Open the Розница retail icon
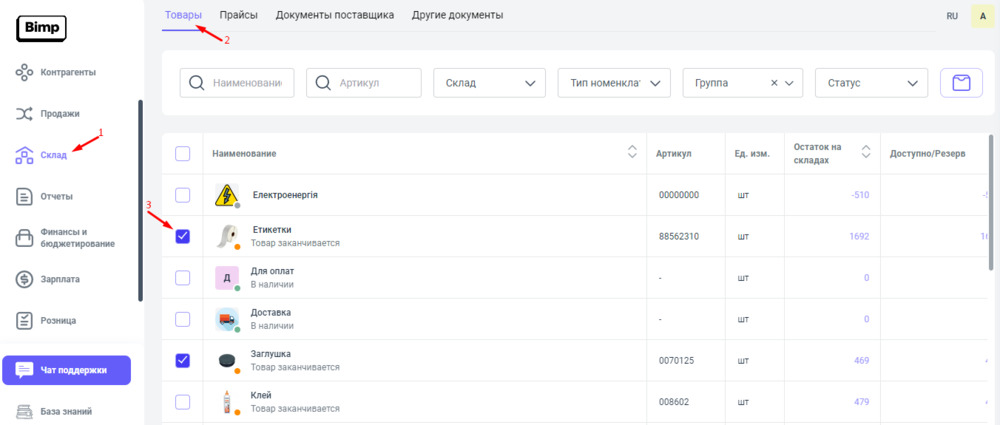Image resolution: width=1000 pixels, height=425 pixels. click(25, 320)
